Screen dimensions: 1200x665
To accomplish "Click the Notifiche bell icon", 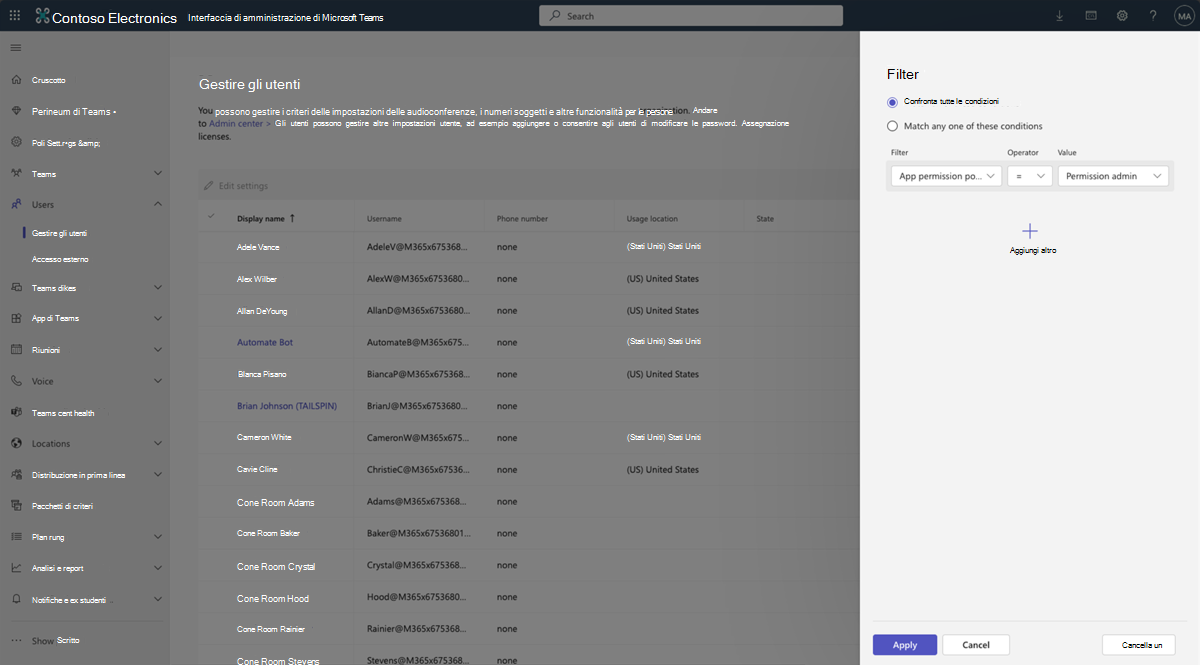I will pyautogui.click(x=16, y=600).
